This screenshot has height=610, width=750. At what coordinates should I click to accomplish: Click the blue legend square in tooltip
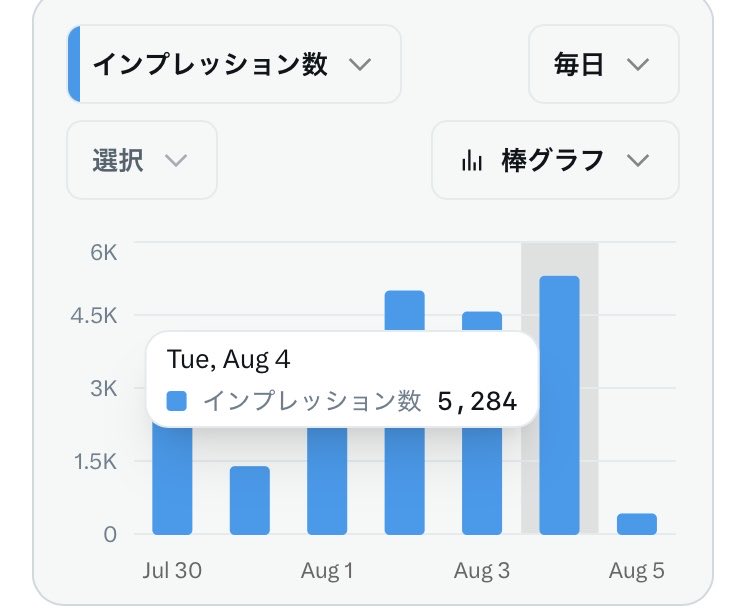(x=176, y=401)
